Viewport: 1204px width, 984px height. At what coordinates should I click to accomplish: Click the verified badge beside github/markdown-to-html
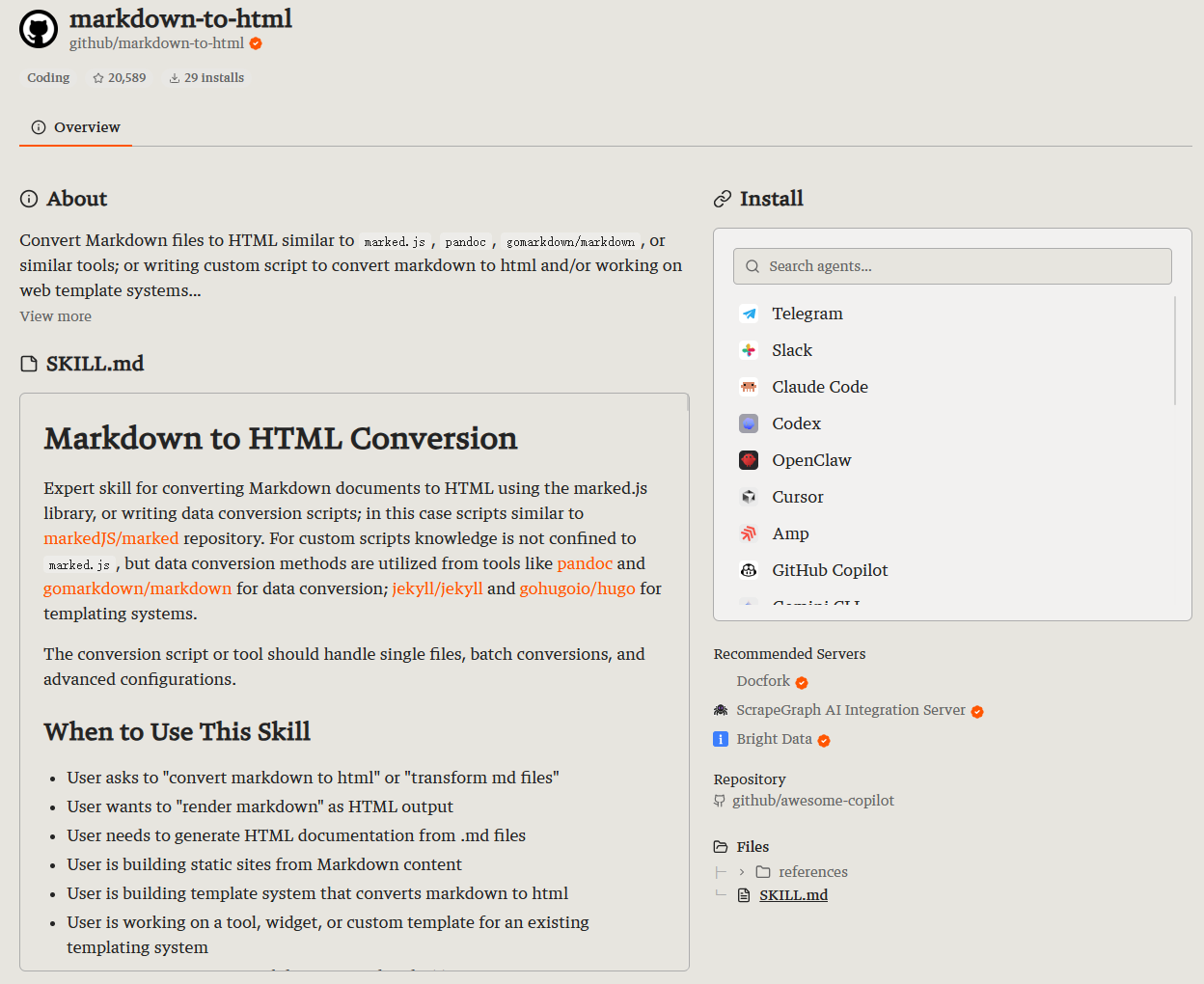tap(256, 43)
